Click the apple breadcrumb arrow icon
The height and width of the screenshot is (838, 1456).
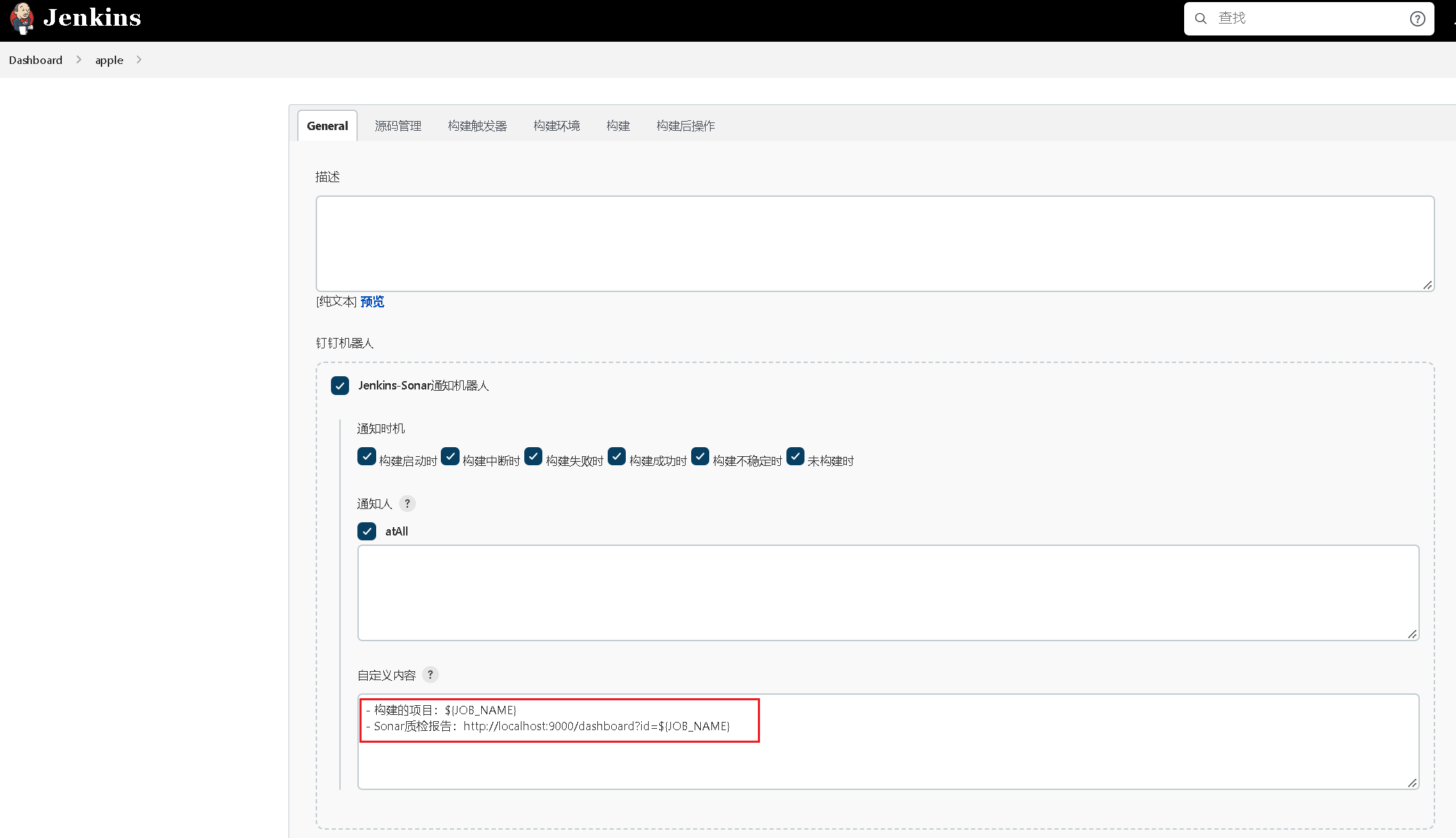pos(140,60)
